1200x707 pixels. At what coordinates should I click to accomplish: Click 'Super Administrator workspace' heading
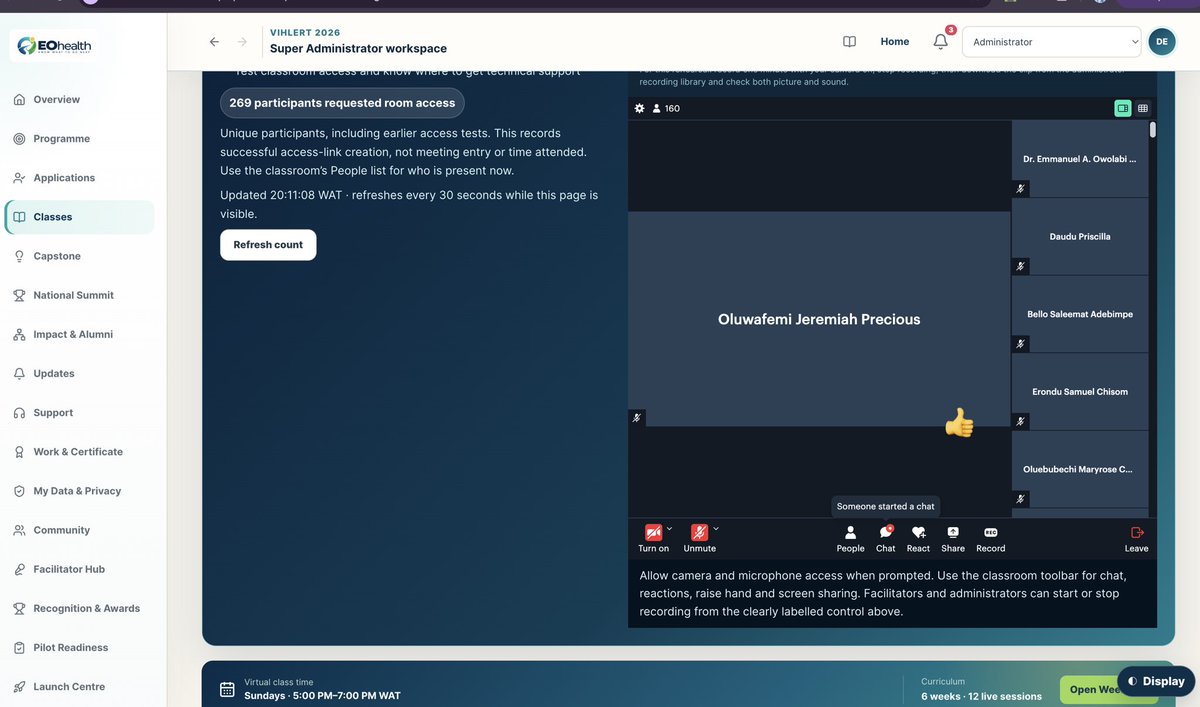[x=358, y=48]
